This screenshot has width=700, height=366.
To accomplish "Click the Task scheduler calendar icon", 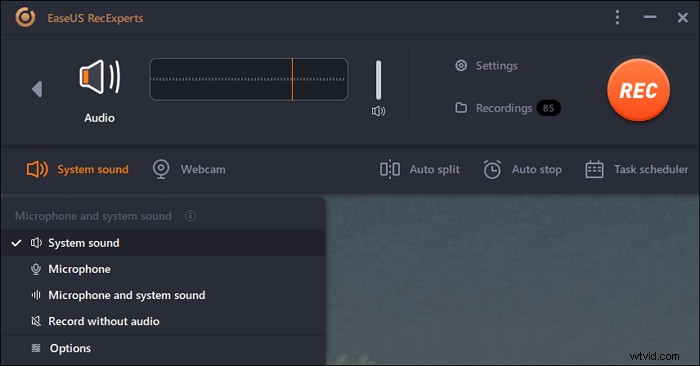I will coord(594,170).
